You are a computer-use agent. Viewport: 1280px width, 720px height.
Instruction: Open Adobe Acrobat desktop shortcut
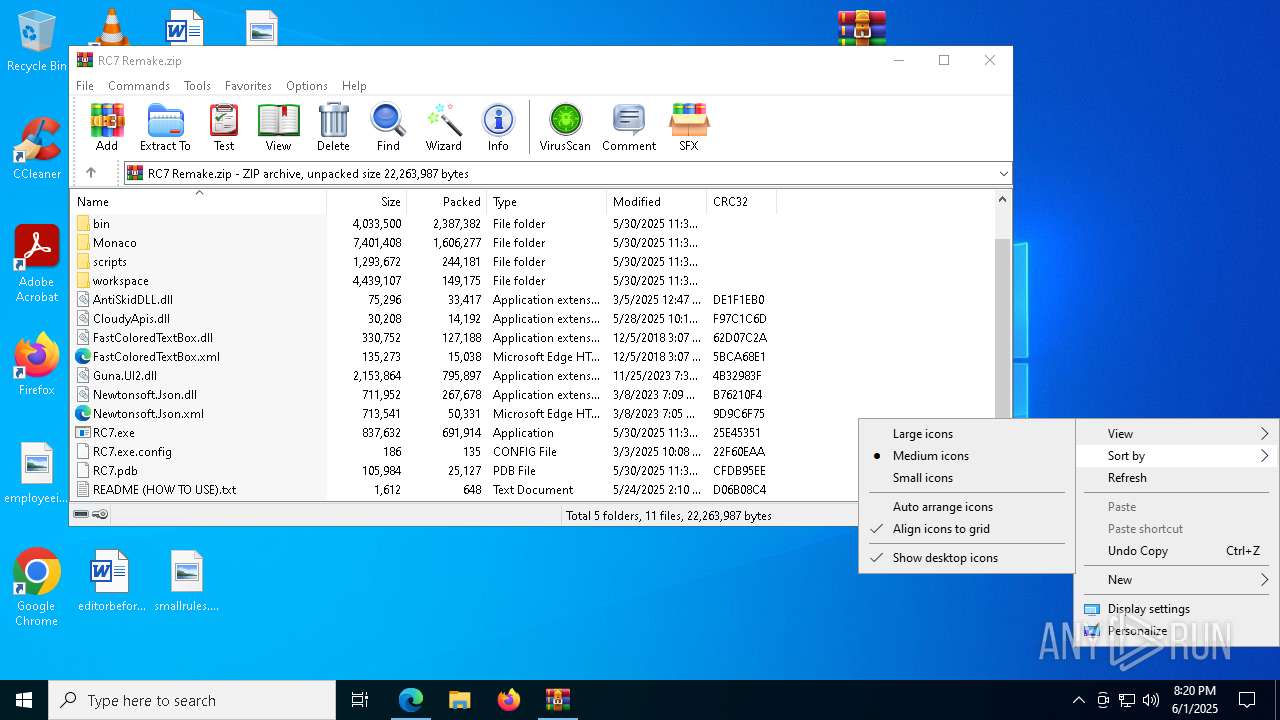[x=37, y=263]
